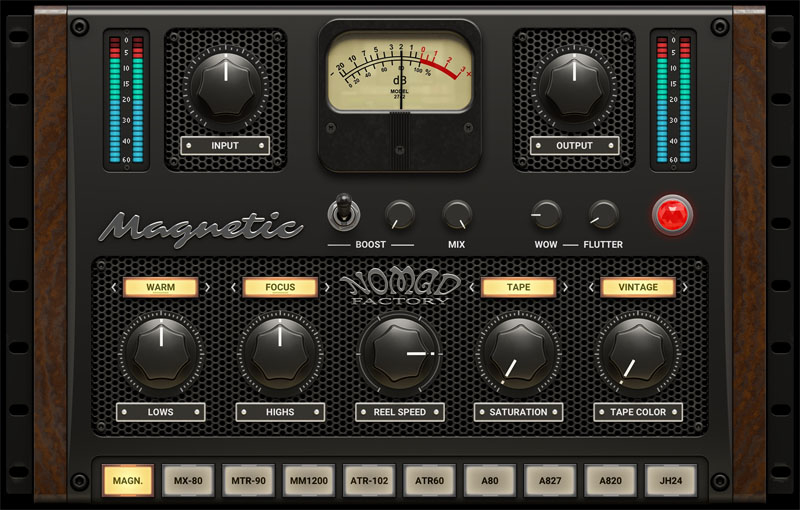This screenshot has height=510, width=800.
Task: Switch WARM mode with right arrow
Action: pos(207,288)
